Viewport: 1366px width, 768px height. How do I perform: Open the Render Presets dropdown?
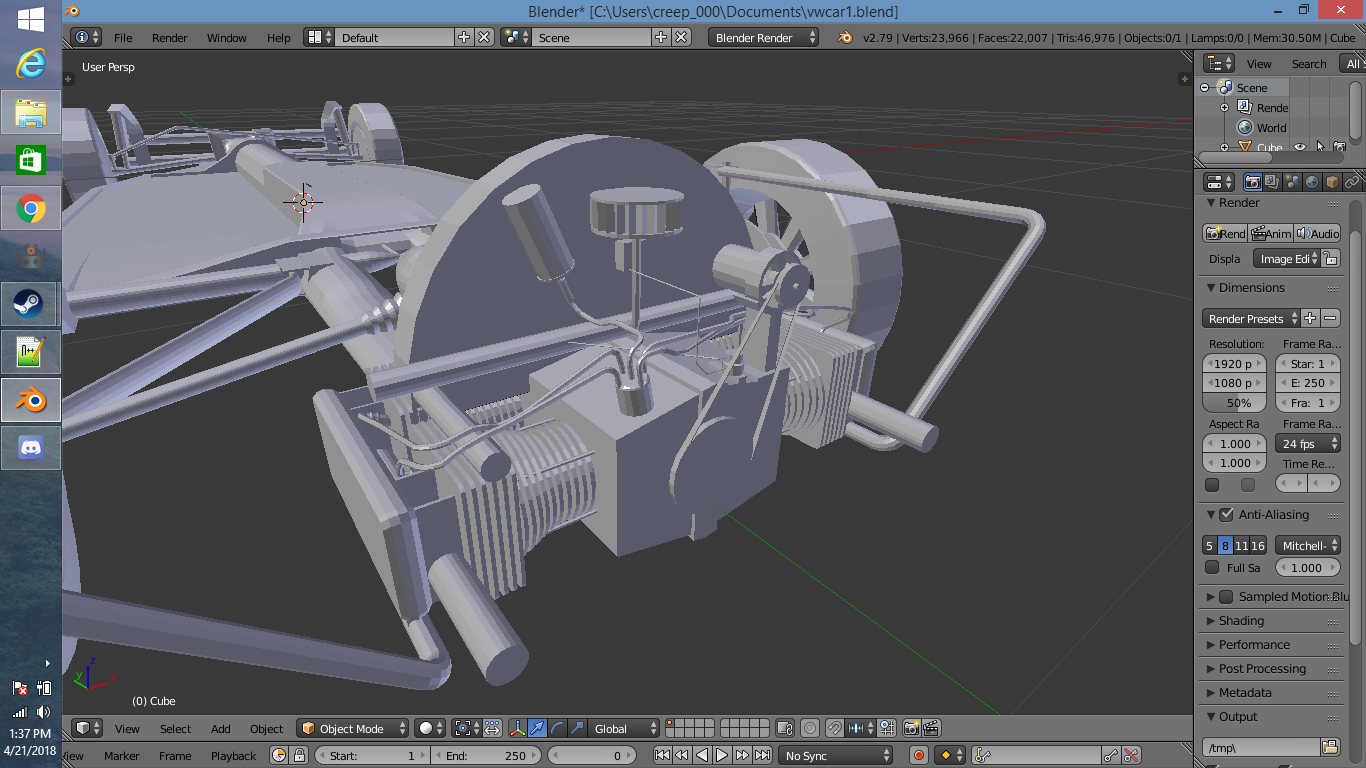click(1251, 319)
